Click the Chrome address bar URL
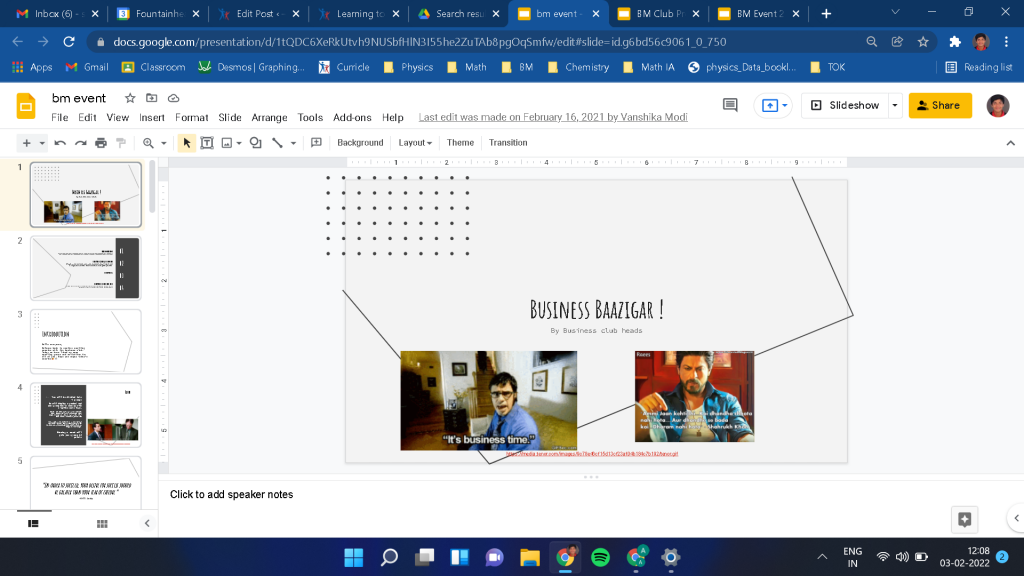 pyautogui.click(x=419, y=42)
